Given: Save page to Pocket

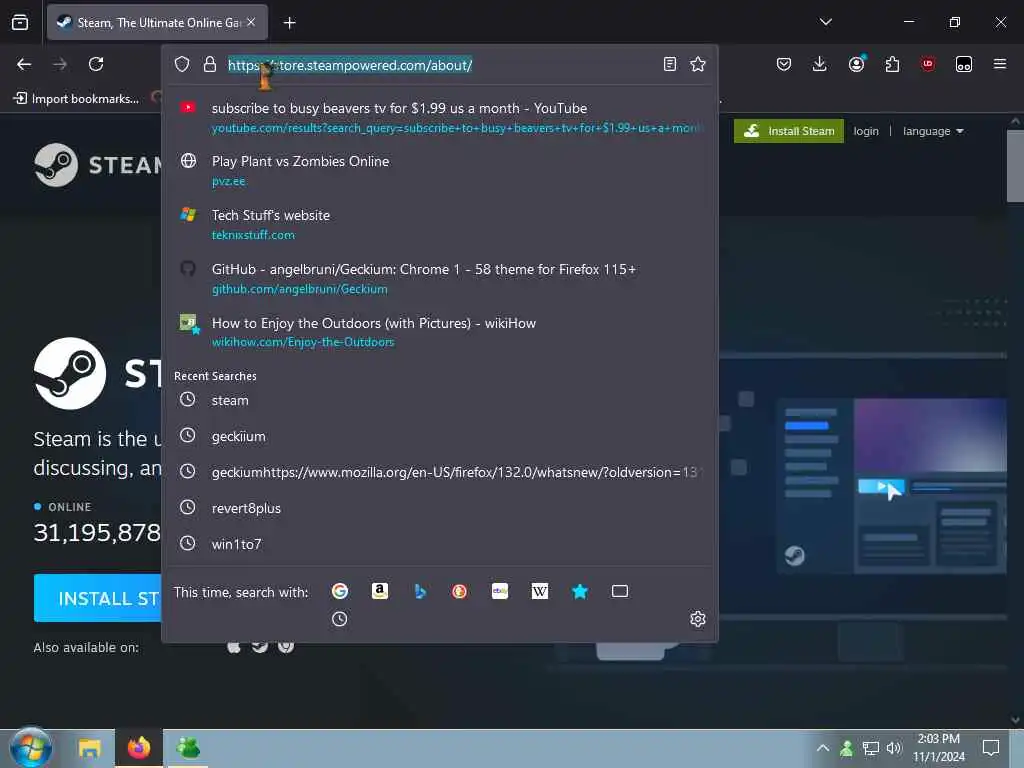Looking at the screenshot, I should [x=784, y=64].
